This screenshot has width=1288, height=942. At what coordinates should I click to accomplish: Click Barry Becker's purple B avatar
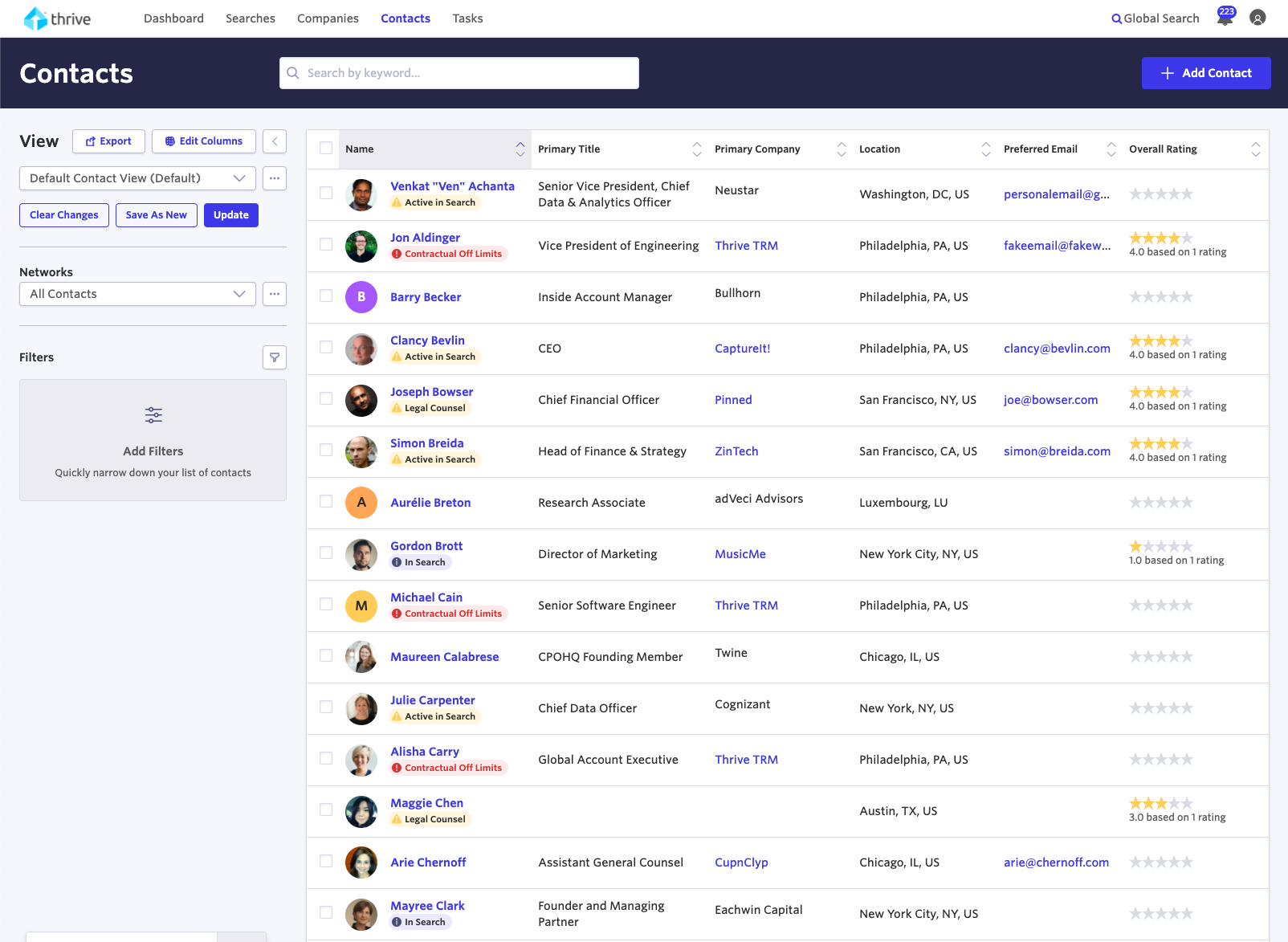[x=361, y=297]
